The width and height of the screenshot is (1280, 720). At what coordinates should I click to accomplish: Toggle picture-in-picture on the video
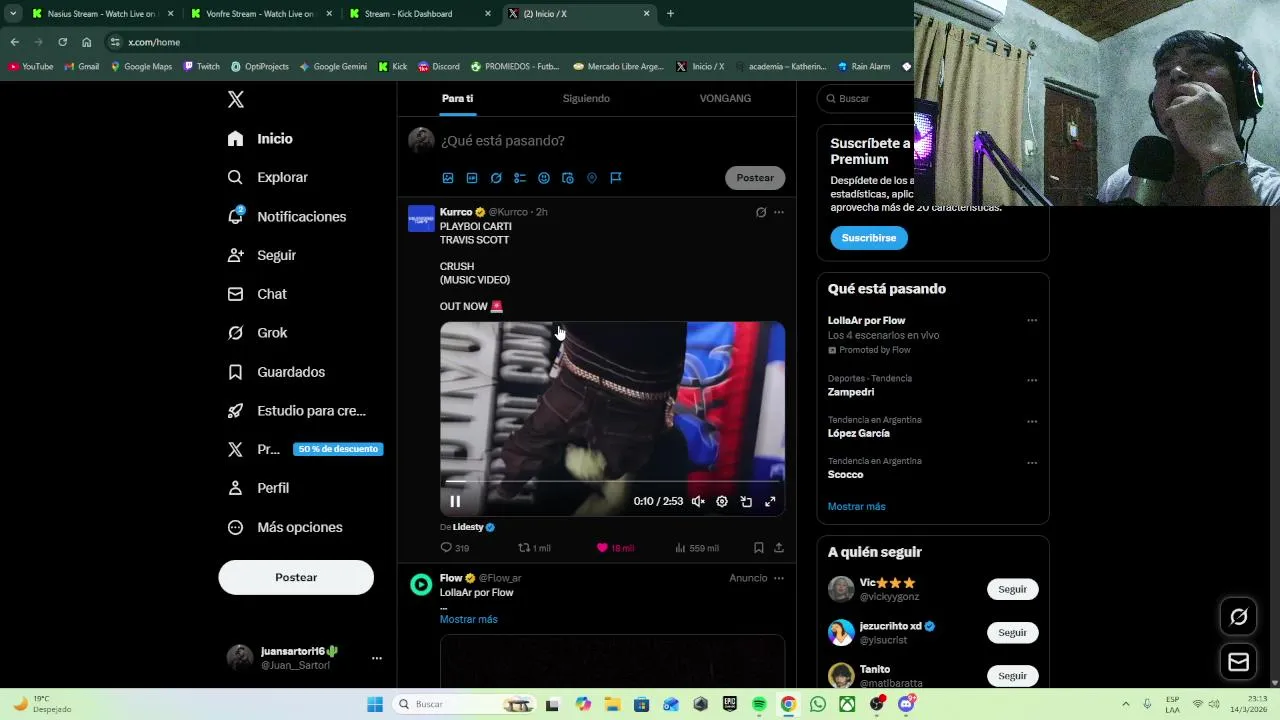click(746, 502)
